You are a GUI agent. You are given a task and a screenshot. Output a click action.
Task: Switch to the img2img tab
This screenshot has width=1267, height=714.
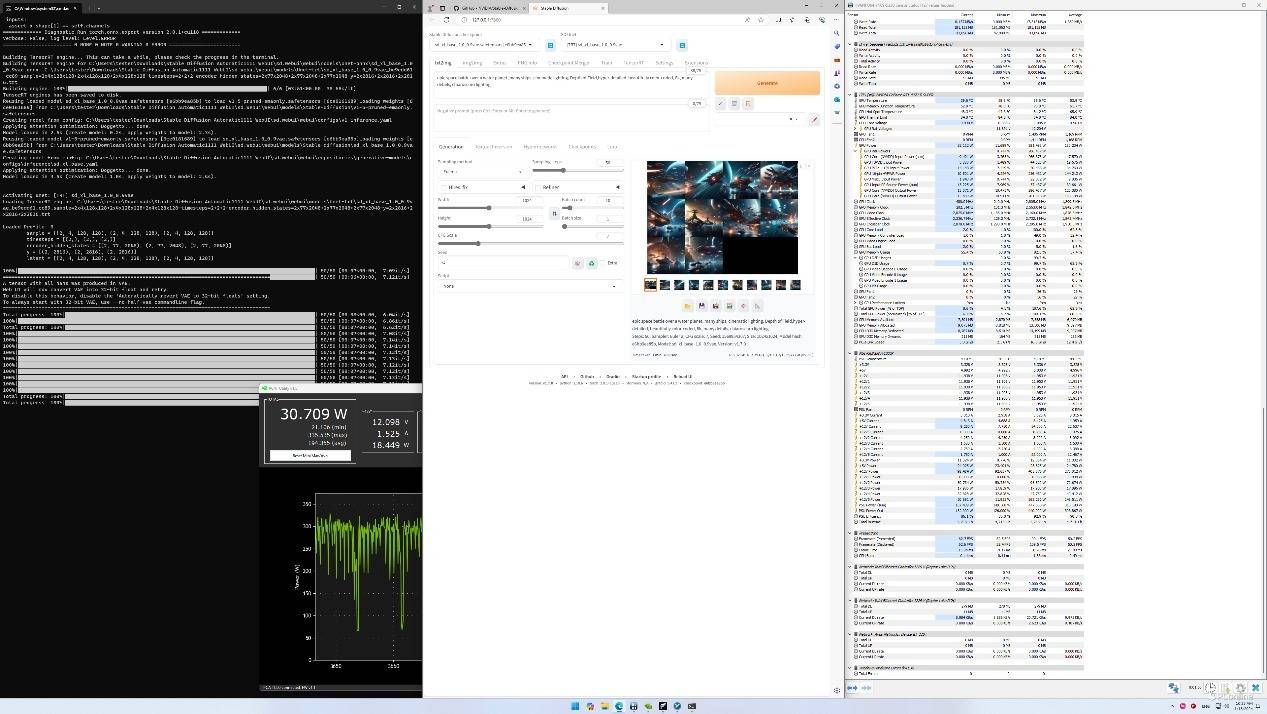tap(471, 63)
